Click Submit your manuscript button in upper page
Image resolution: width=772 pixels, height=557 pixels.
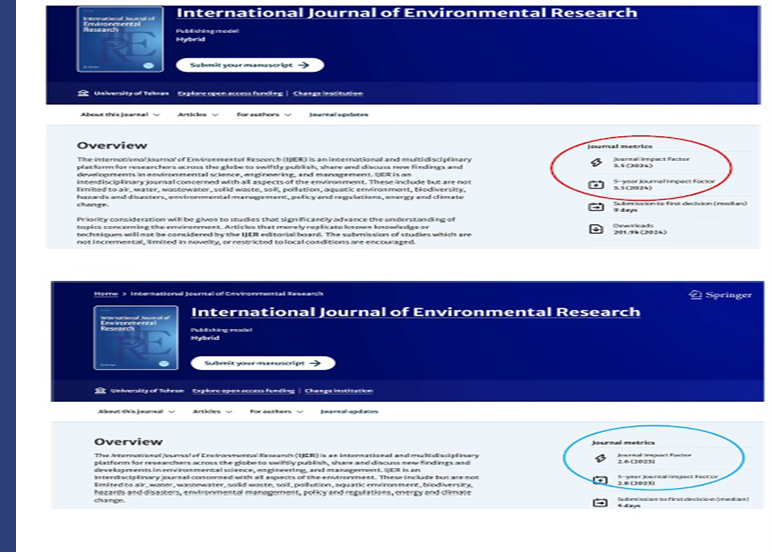250,65
